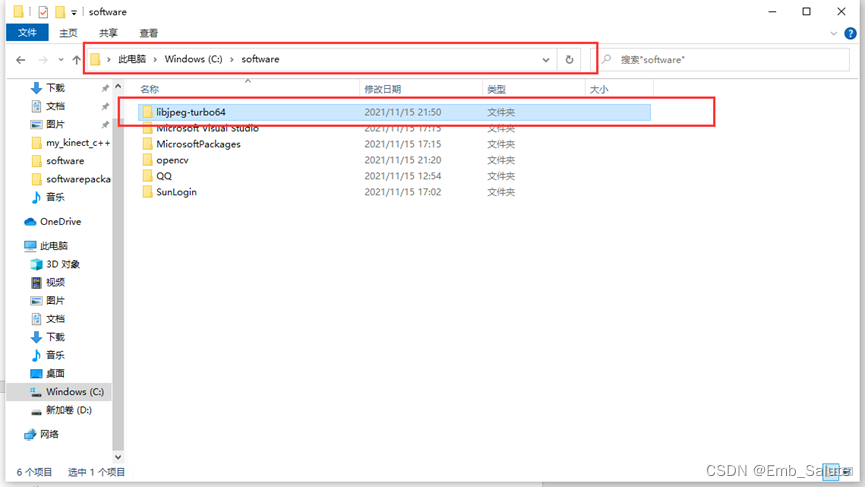Select the Microsoft Visual Studio folder
This screenshot has height=487, width=865.
point(207,128)
